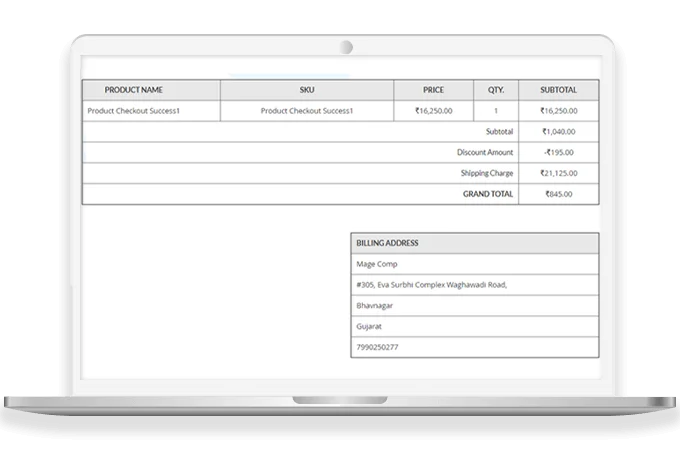680x450 pixels.
Task: Click the Subtotal amount ₹1,040.00
Action: (x=558, y=132)
